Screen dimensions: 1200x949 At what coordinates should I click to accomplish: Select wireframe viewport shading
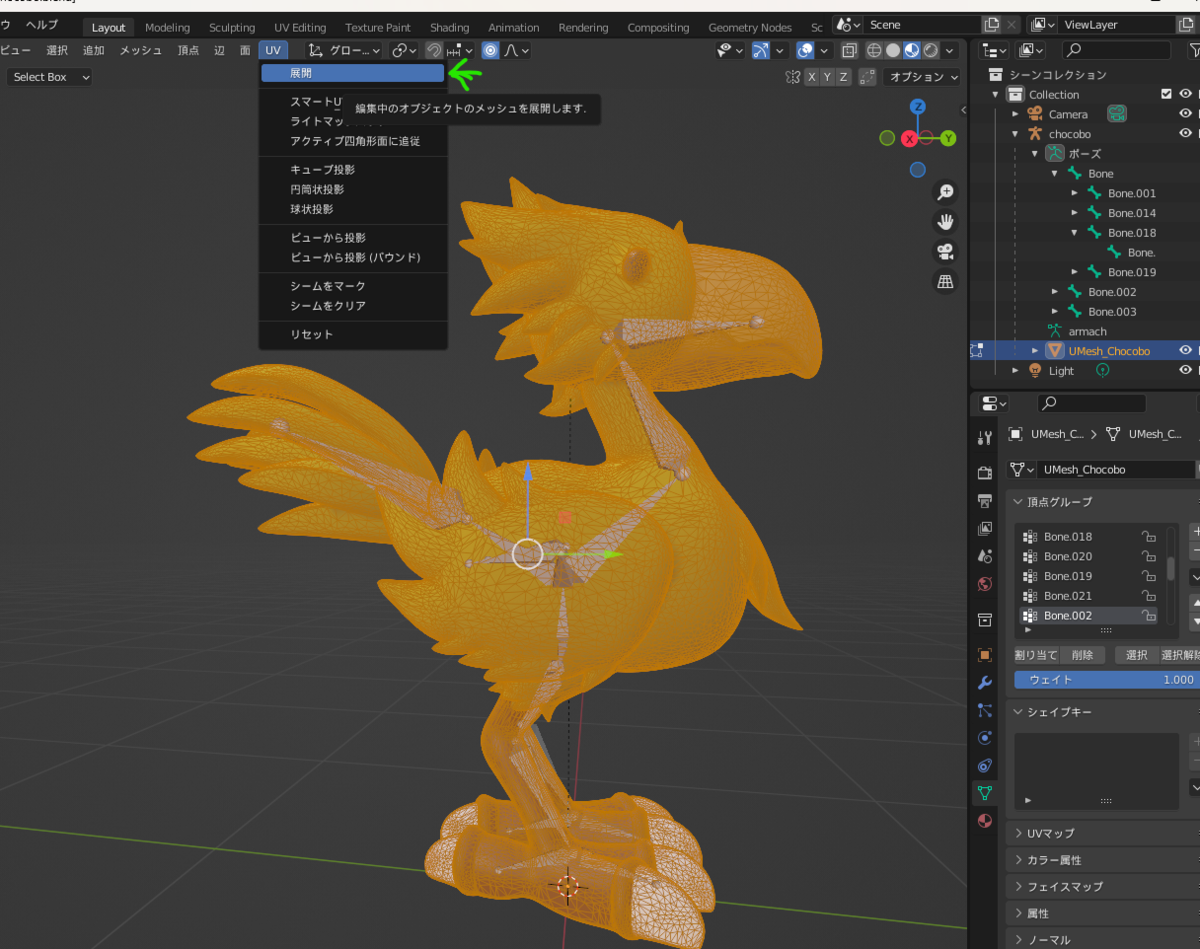click(x=874, y=50)
